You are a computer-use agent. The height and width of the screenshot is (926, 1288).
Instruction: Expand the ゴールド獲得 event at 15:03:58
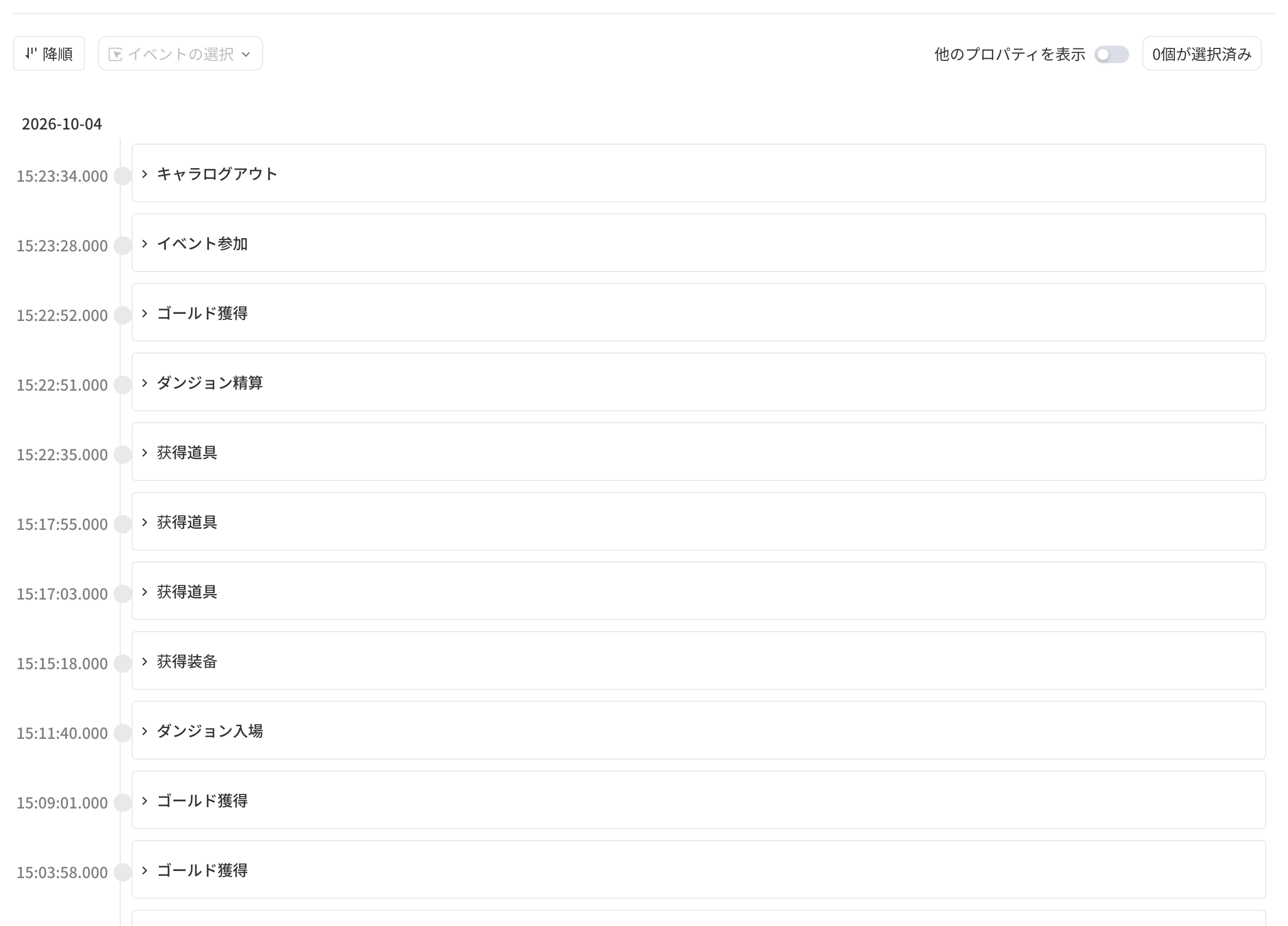pyautogui.click(x=145, y=870)
